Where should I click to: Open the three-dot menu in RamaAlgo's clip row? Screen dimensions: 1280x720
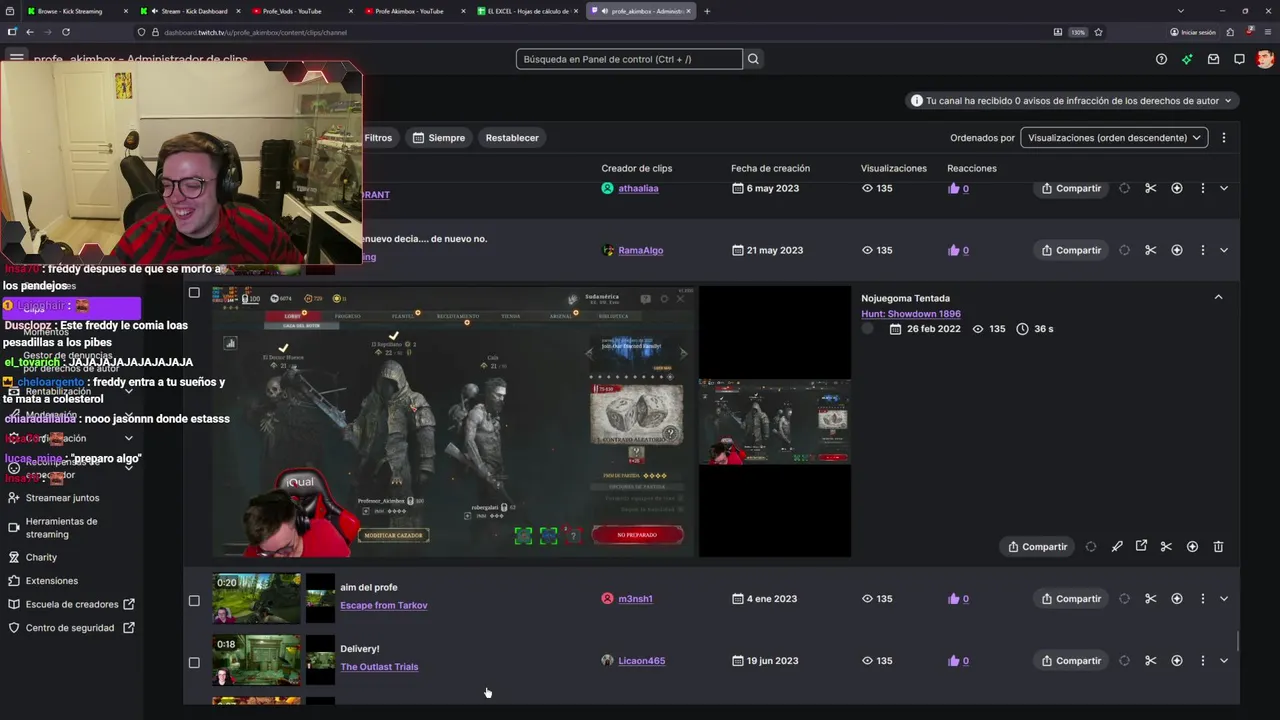pyautogui.click(x=1202, y=250)
